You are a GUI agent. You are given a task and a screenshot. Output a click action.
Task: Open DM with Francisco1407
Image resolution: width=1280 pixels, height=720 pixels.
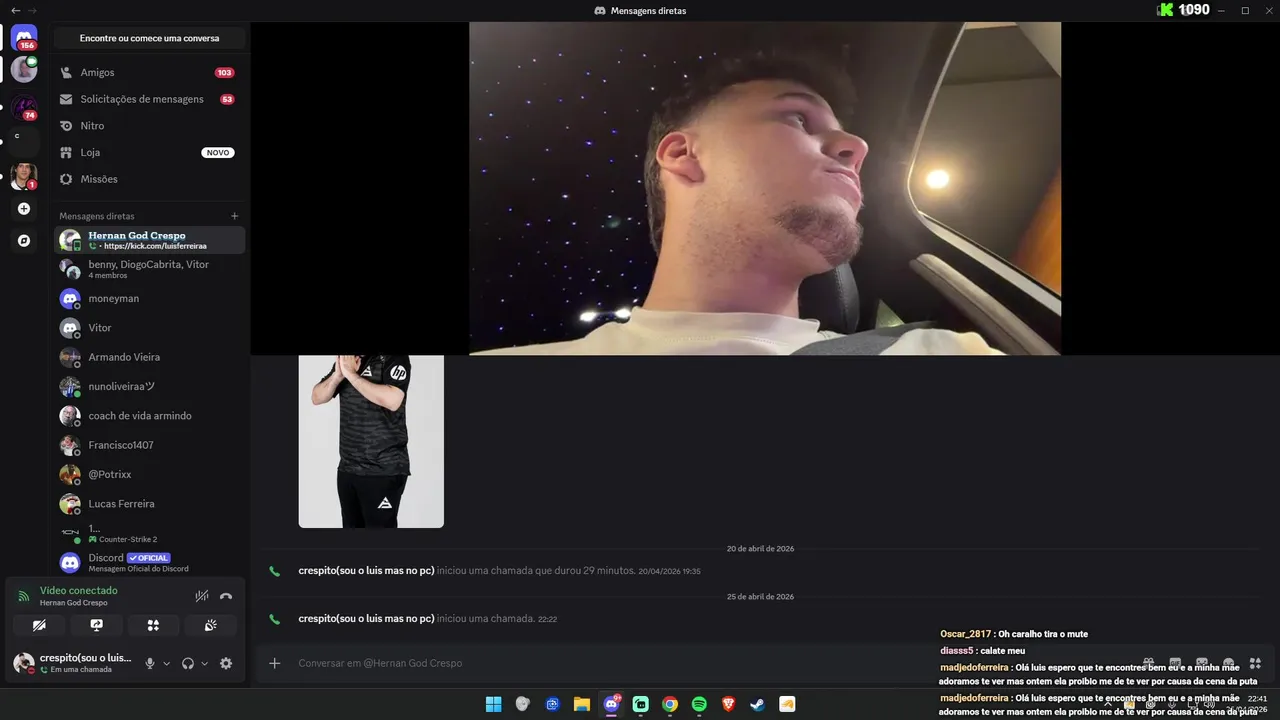[x=149, y=445]
